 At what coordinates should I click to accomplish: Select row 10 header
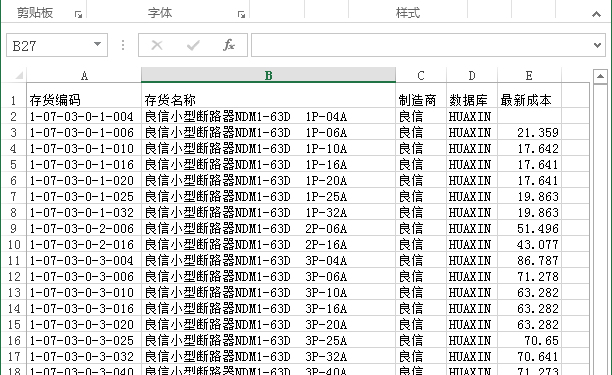tap(14, 244)
